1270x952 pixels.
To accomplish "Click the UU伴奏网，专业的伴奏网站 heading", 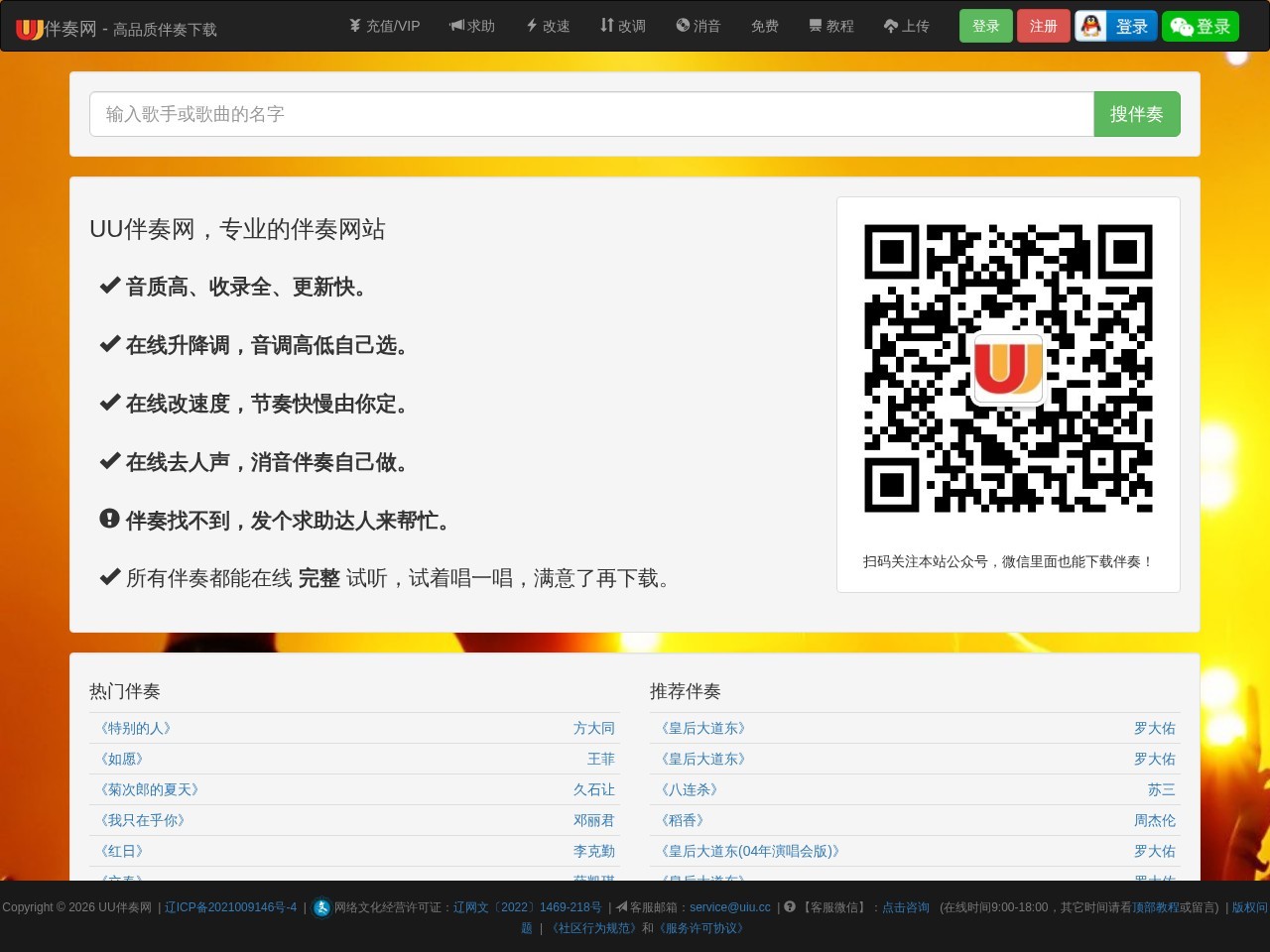I will (x=237, y=229).
